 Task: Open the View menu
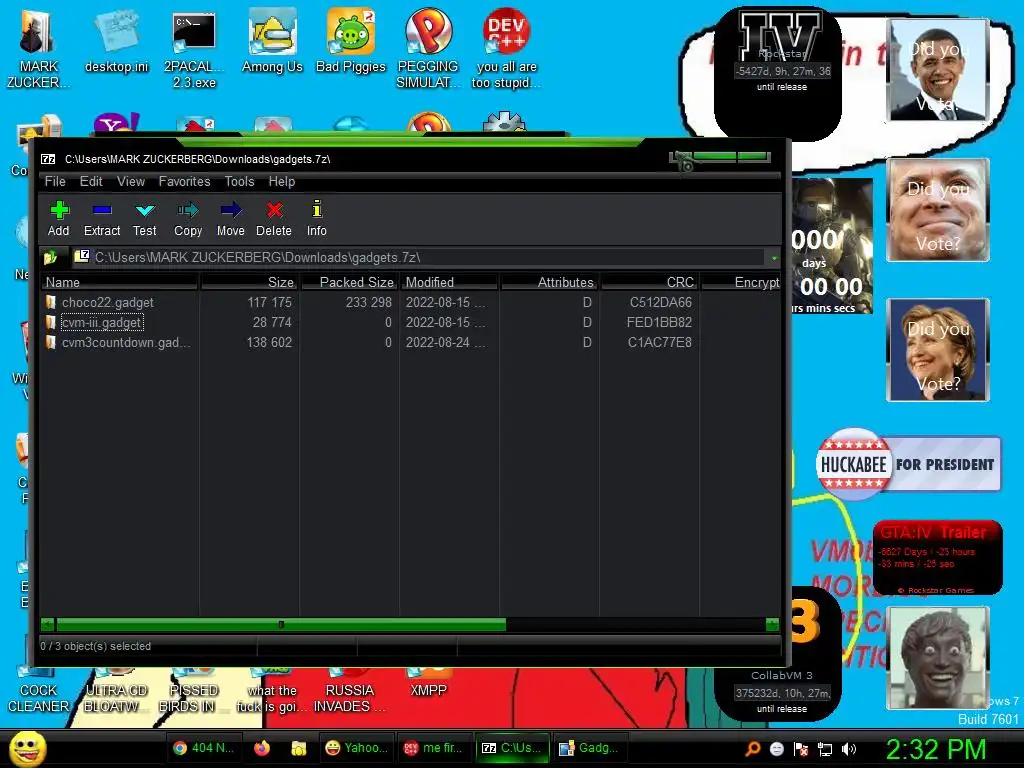pos(131,182)
